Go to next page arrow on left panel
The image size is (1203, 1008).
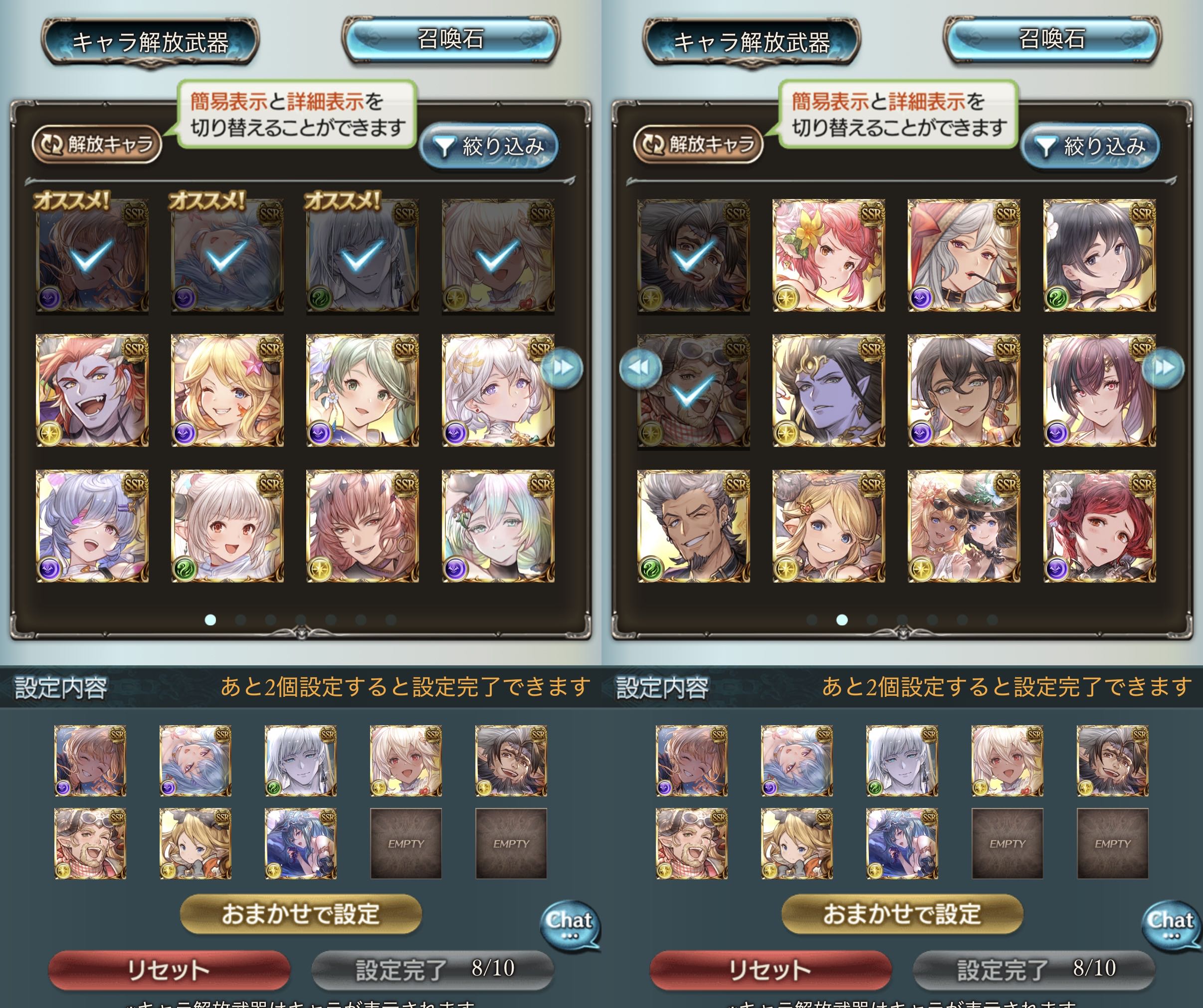(x=562, y=368)
